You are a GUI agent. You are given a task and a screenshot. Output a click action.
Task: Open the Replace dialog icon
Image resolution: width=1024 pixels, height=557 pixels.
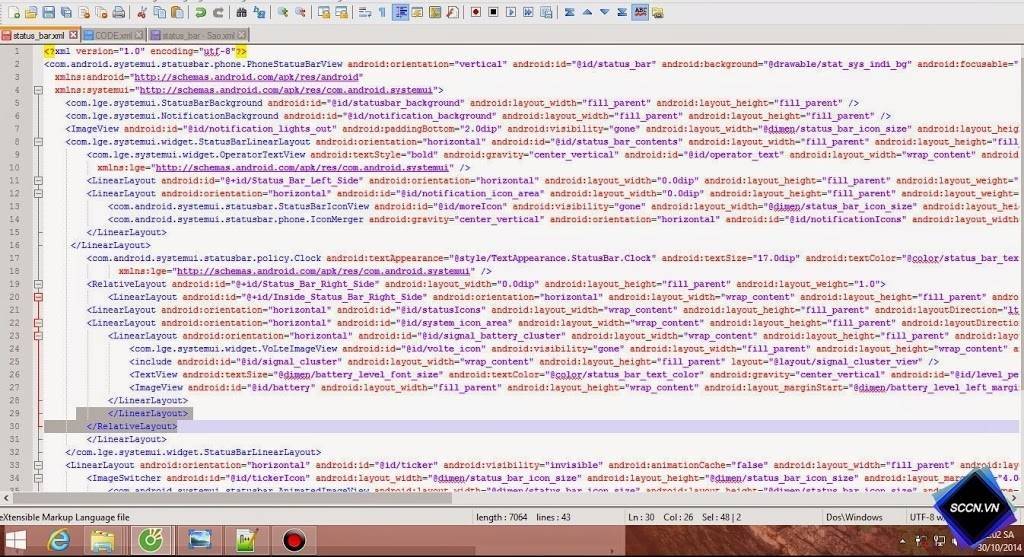pyautogui.click(x=259, y=12)
